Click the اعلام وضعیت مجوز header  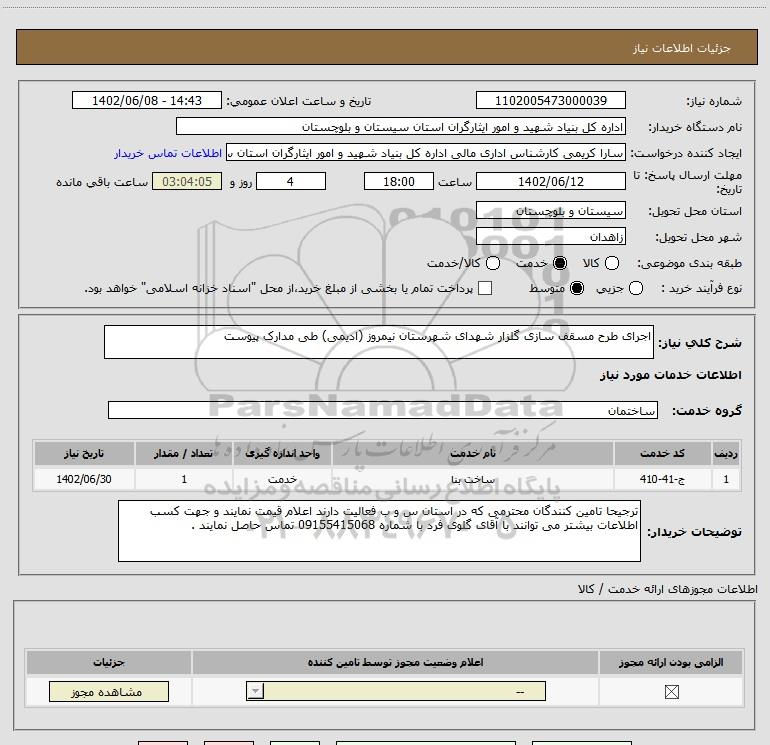(x=395, y=662)
